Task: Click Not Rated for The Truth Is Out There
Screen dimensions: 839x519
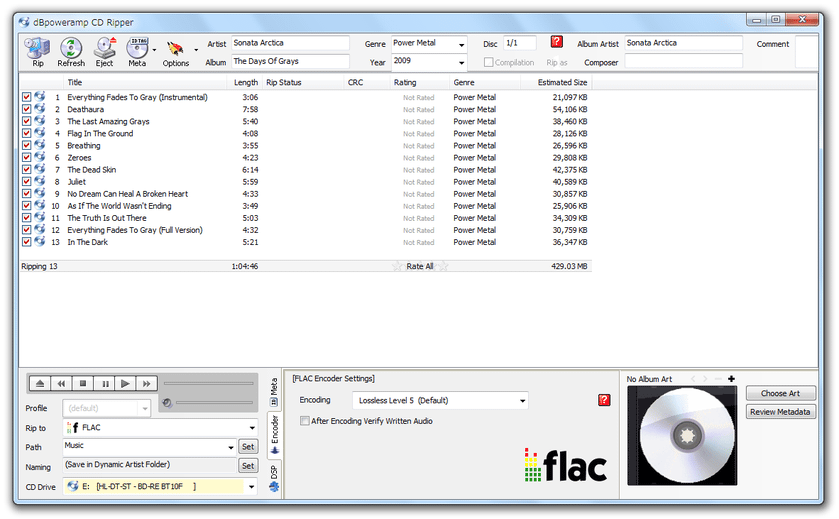Action: point(418,218)
